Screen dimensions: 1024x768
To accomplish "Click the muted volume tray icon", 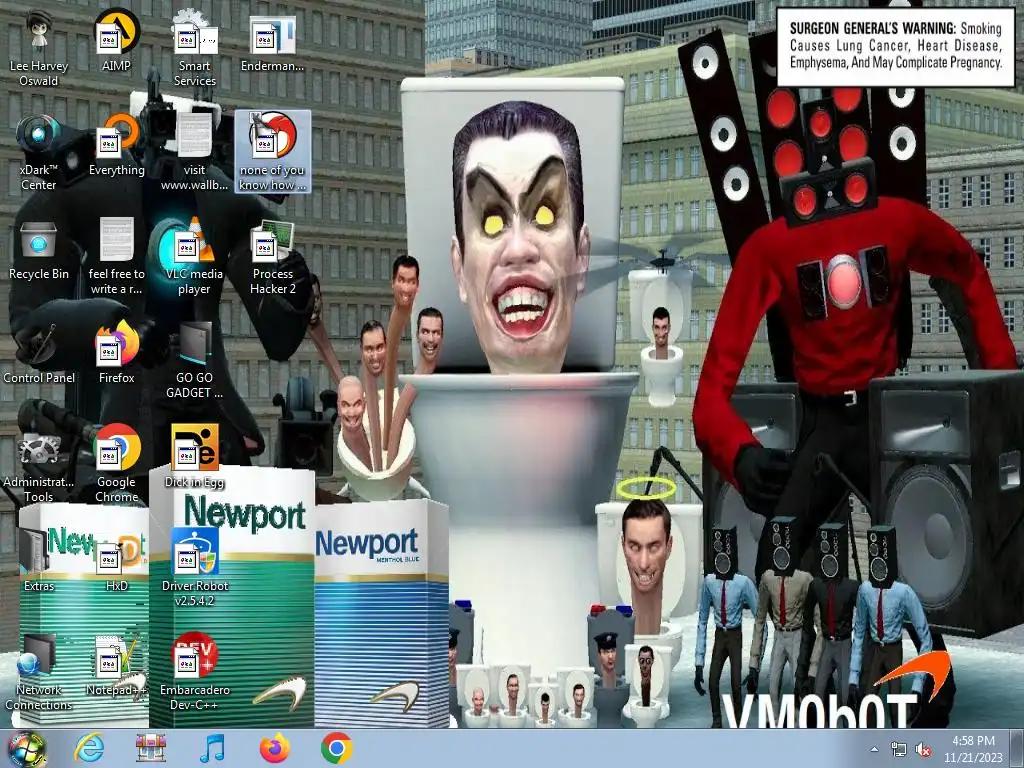I will coord(923,750).
